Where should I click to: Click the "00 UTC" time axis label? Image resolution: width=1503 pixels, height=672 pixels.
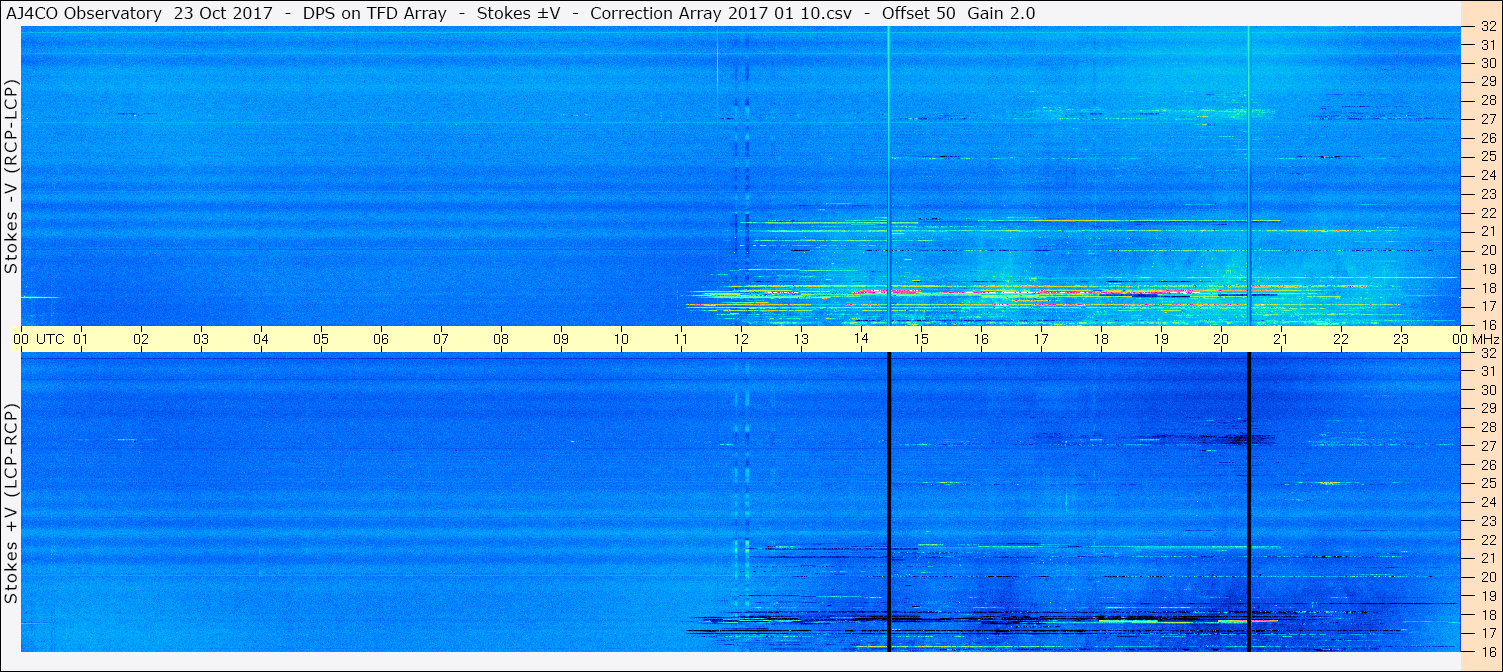pos(38,339)
